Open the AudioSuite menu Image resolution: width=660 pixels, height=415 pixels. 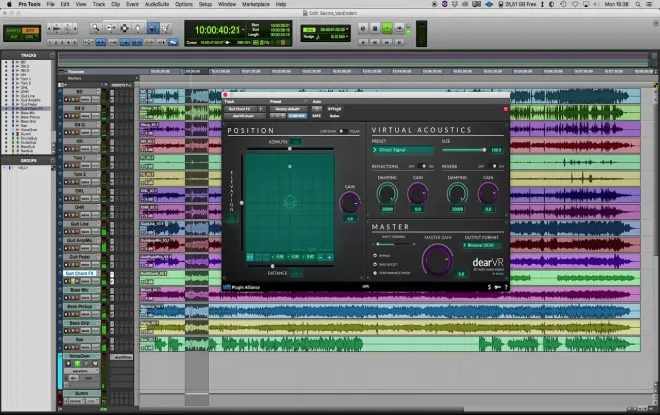click(157, 4)
